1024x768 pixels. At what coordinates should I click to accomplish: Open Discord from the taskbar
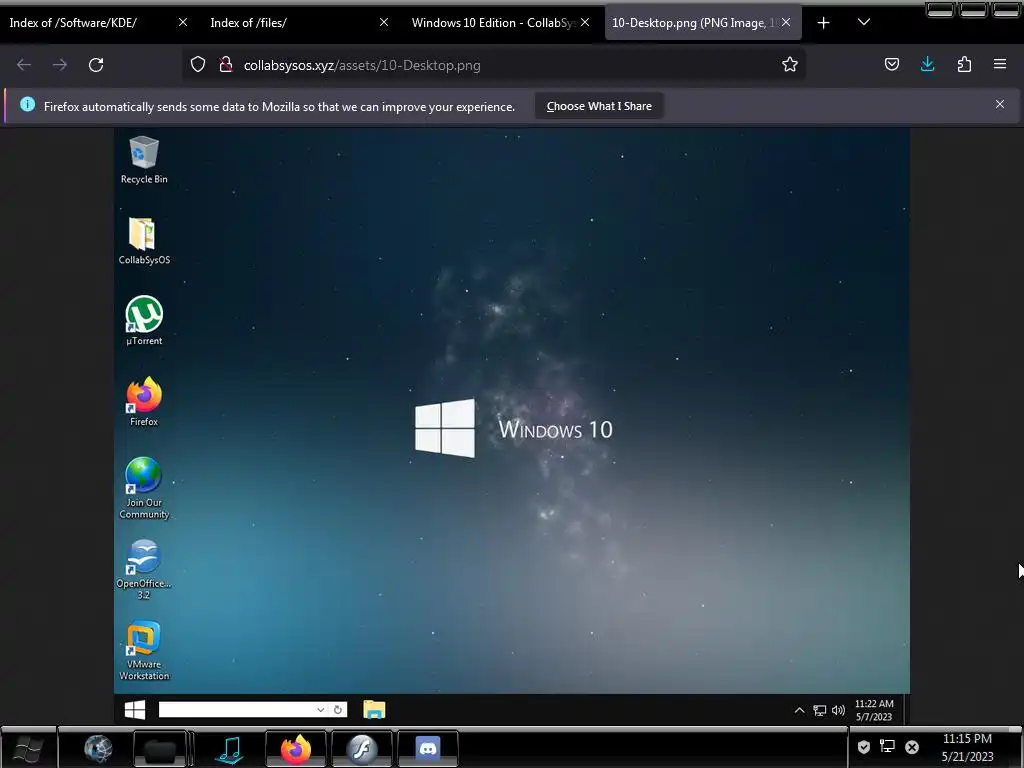point(428,748)
